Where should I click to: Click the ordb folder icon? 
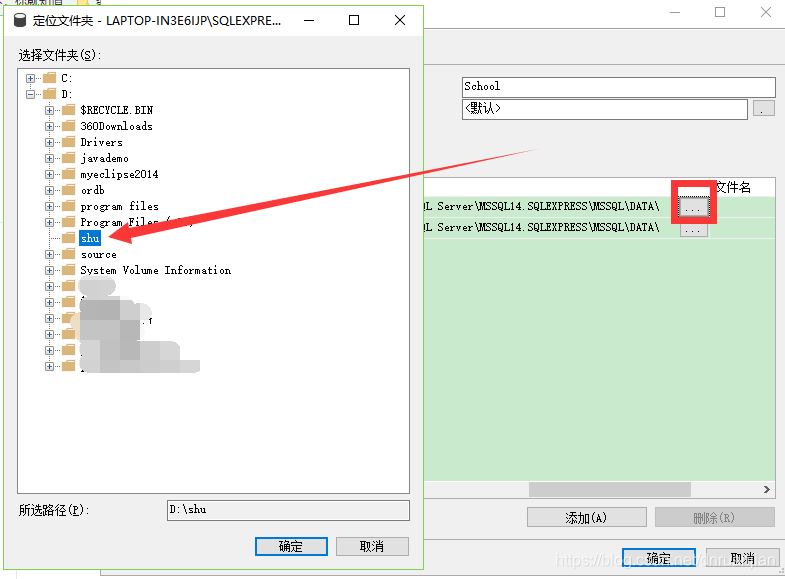coord(69,190)
